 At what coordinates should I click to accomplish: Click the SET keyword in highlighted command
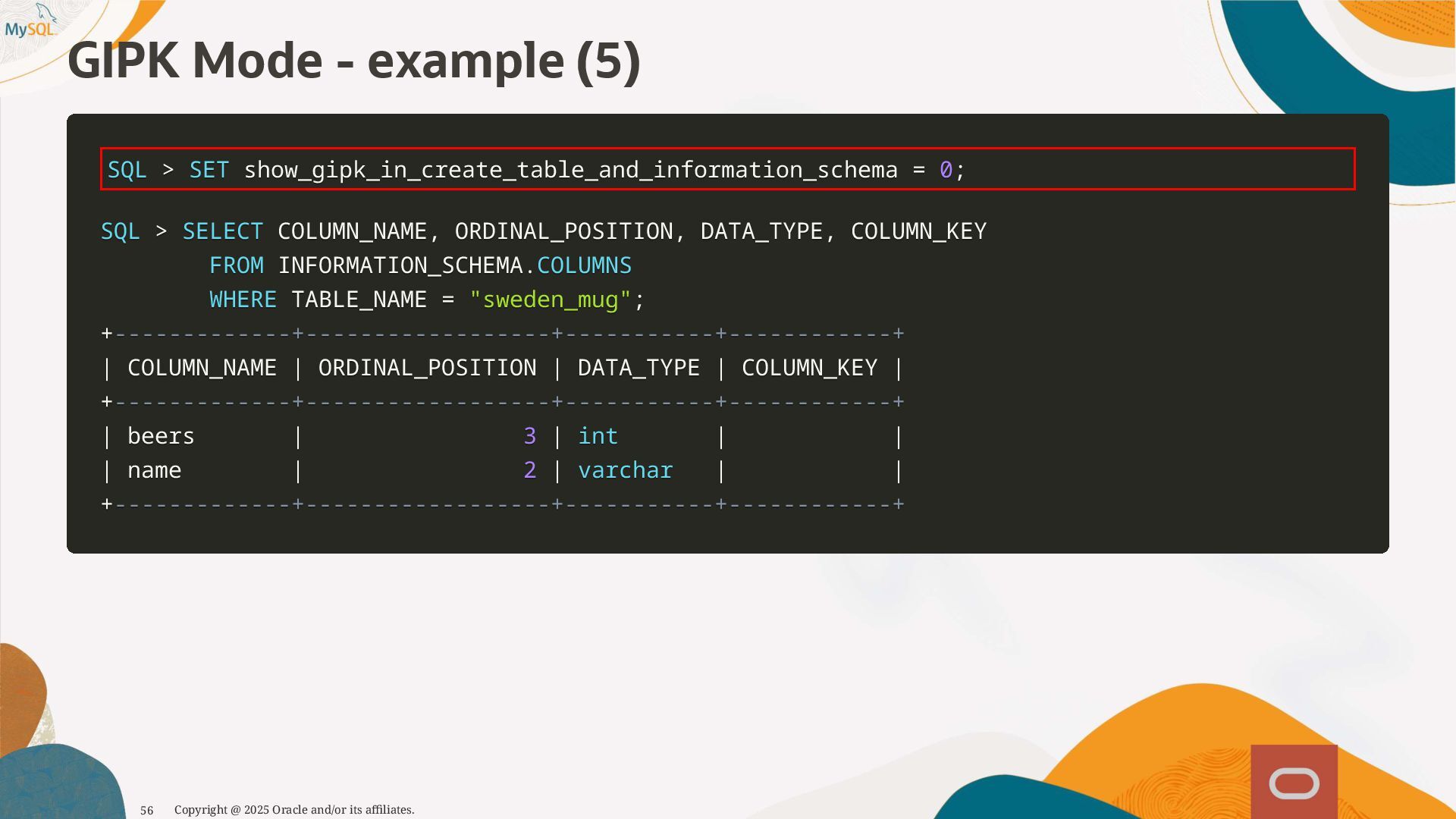[x=209, y=170]
